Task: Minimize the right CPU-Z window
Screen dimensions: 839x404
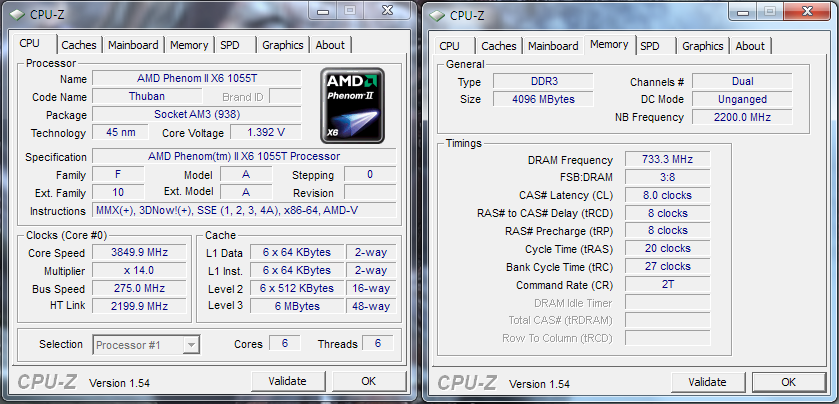Action: [x=743, y=11]
